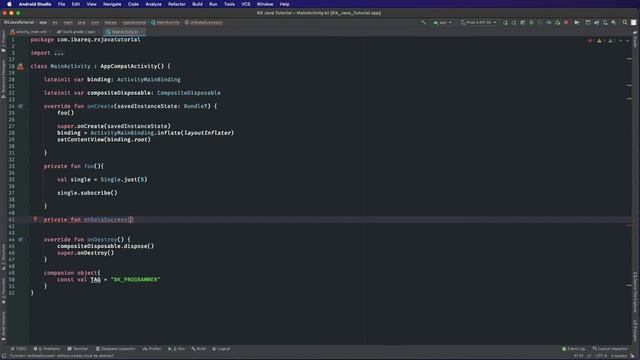Click override gutter icon beside onDestroy
The height and width of the screenshot is (360, 640).
(x=20, y=240)
